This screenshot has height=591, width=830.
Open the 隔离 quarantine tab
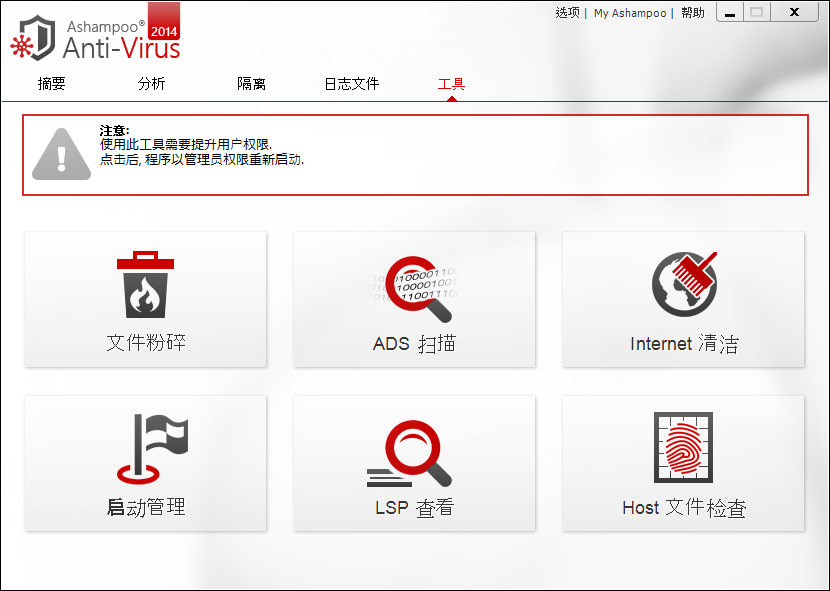pyautogui.click(x=251, y=84)
